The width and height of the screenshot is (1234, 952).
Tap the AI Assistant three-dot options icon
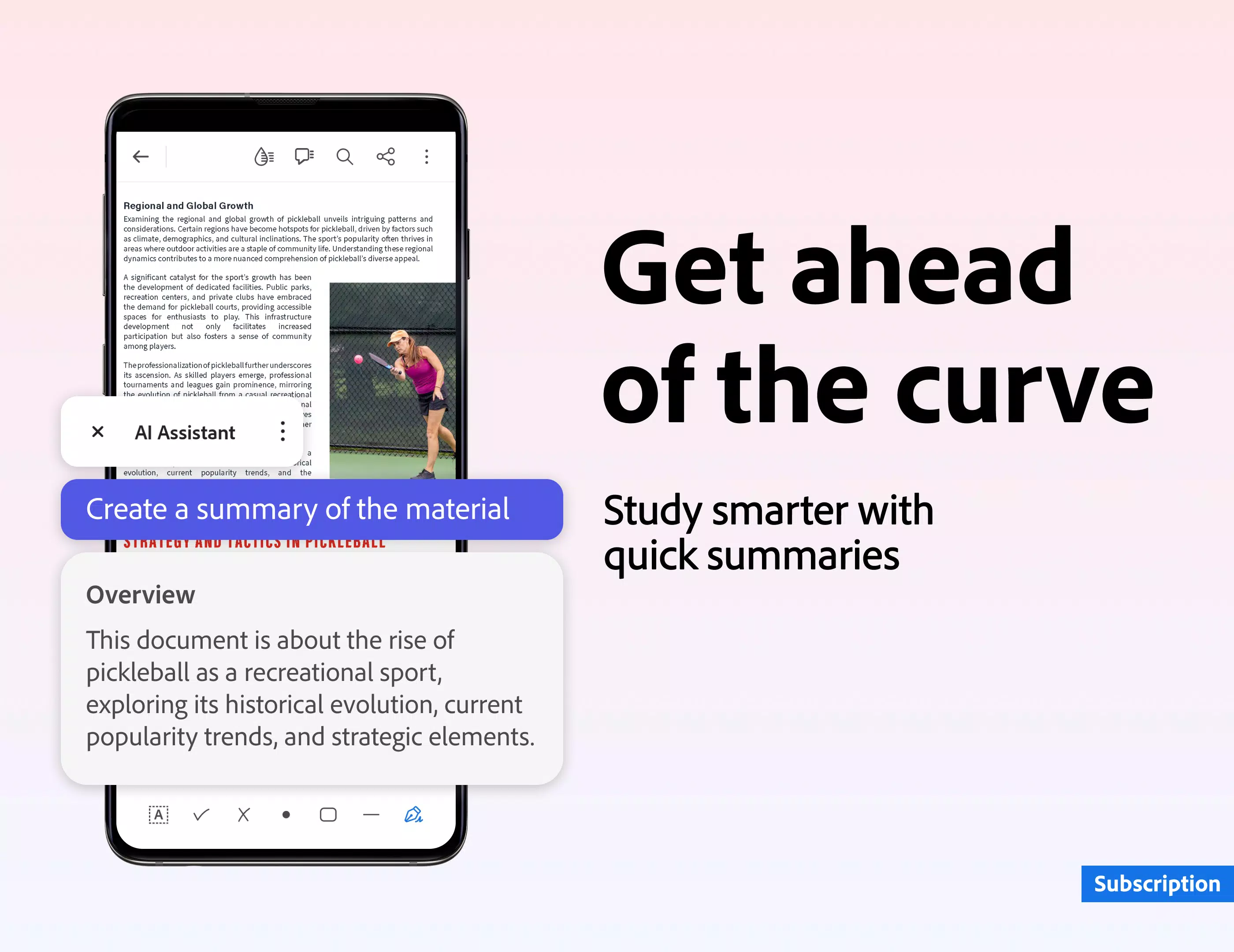283,432
